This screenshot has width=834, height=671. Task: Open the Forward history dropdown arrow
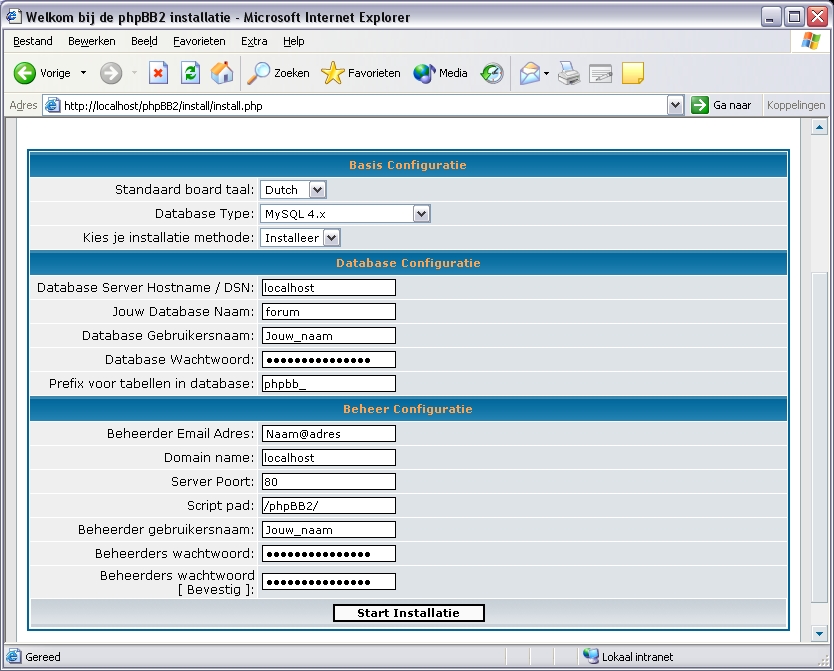tap(134, 73)
